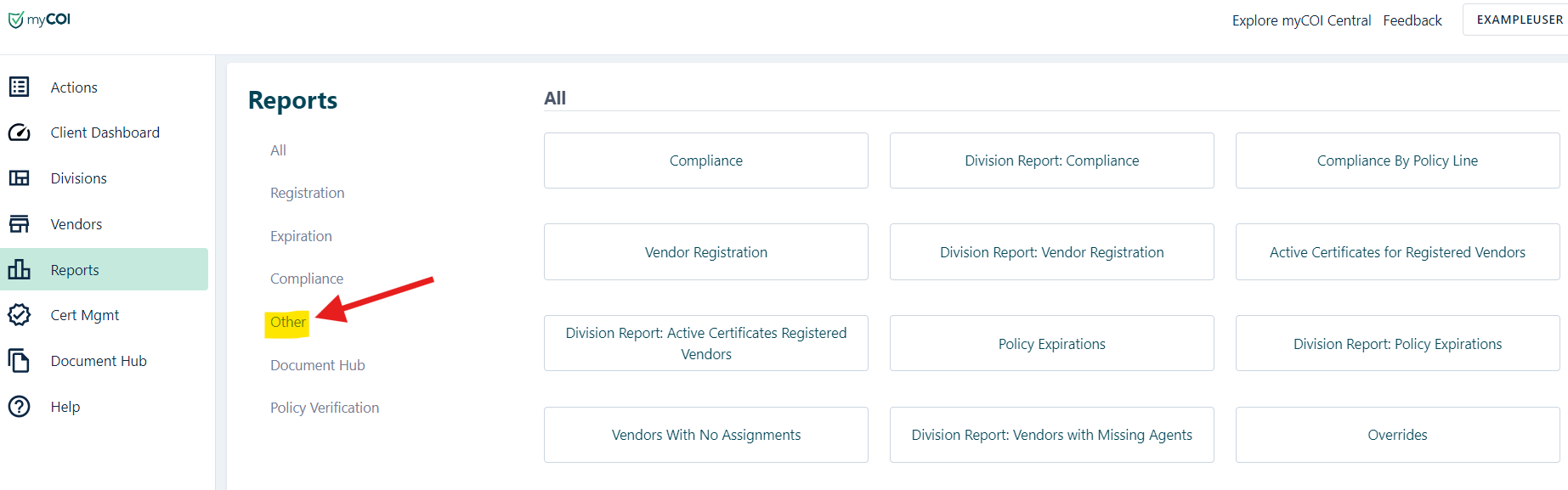
Task: Open Client Dashboard gauge icon
Action: [x=19, y=132]
